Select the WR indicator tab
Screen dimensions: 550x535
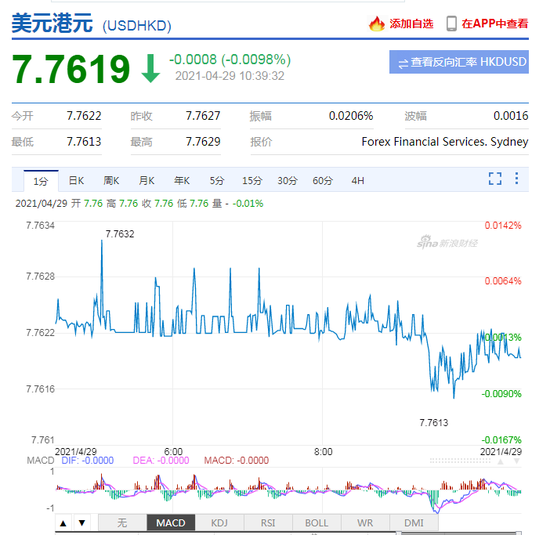(365, 523)
